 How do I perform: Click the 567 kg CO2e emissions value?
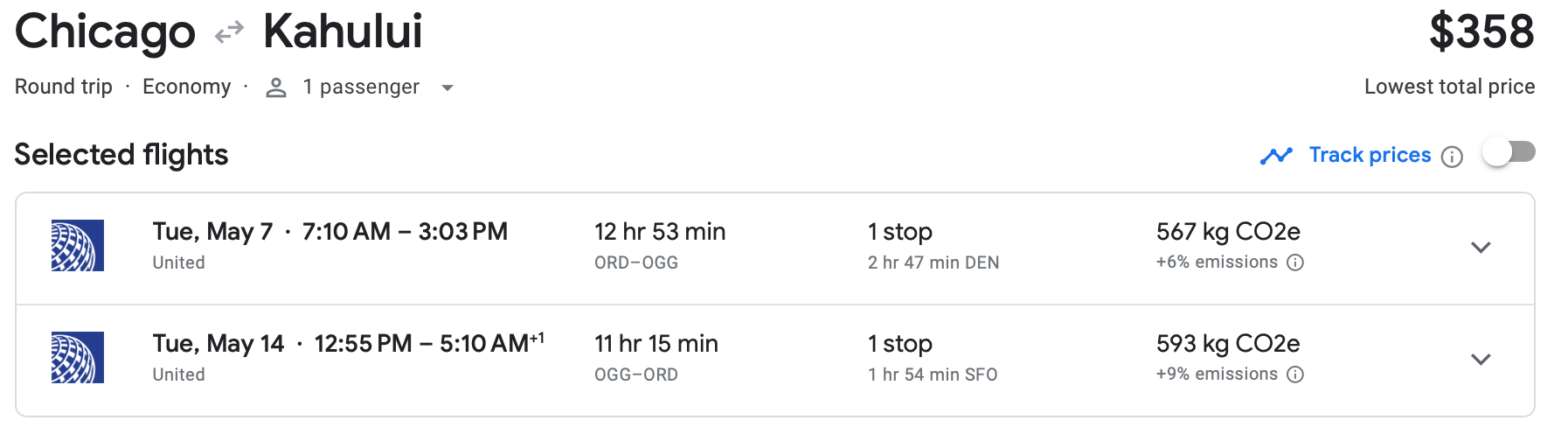[1228, 232]
